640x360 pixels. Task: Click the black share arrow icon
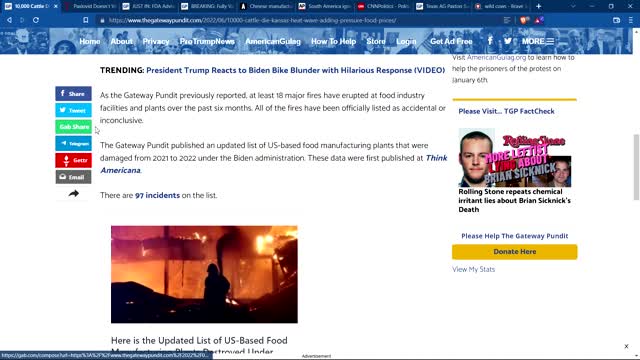coord(73,193)
